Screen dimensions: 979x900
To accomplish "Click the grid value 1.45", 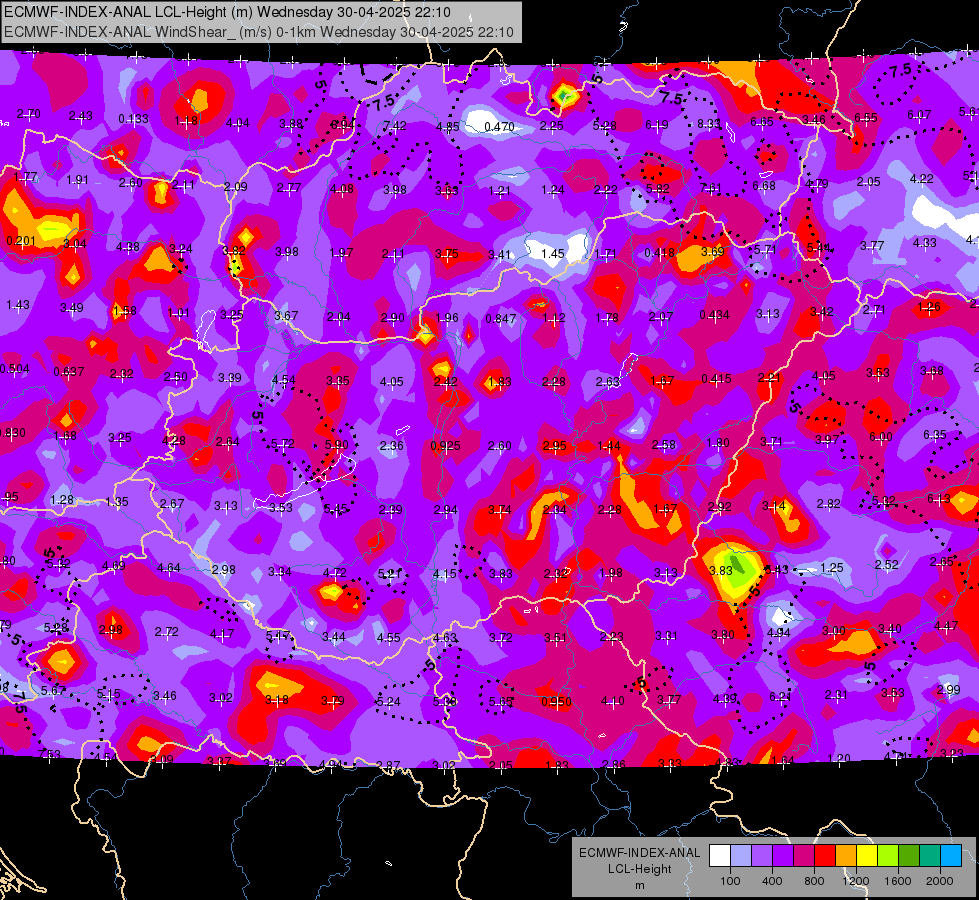I will pos(553,254).
